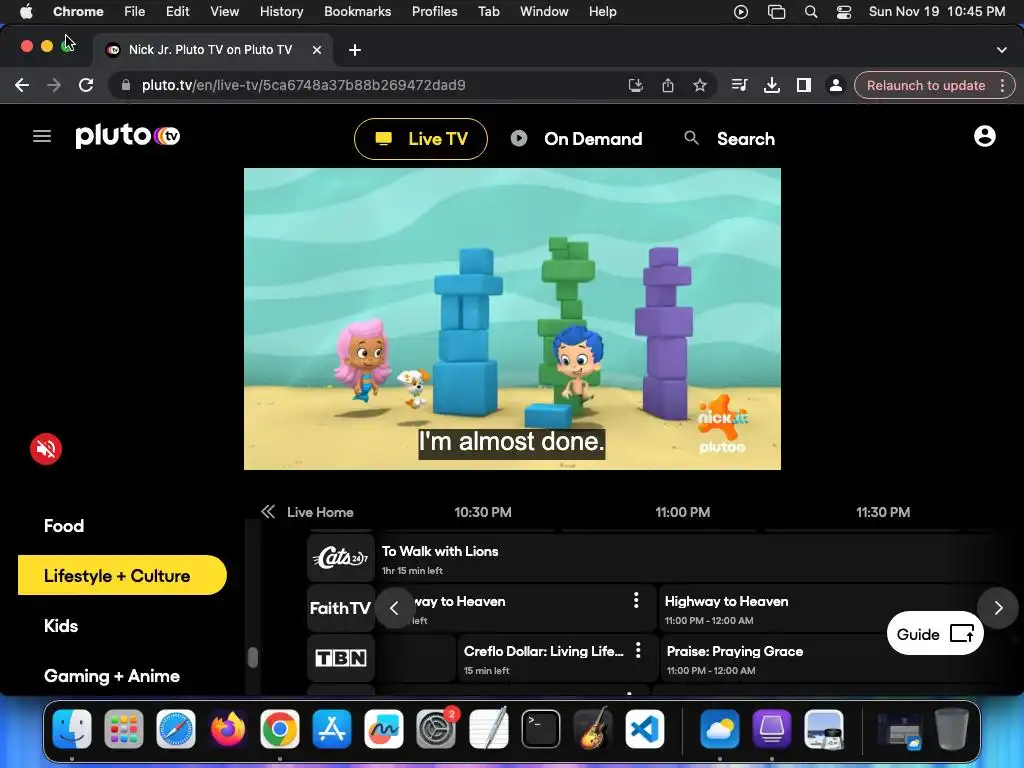The height and width of the screenshot is (768, 1024).
Task: Go forward in Chrome browser
Action: 54,85
